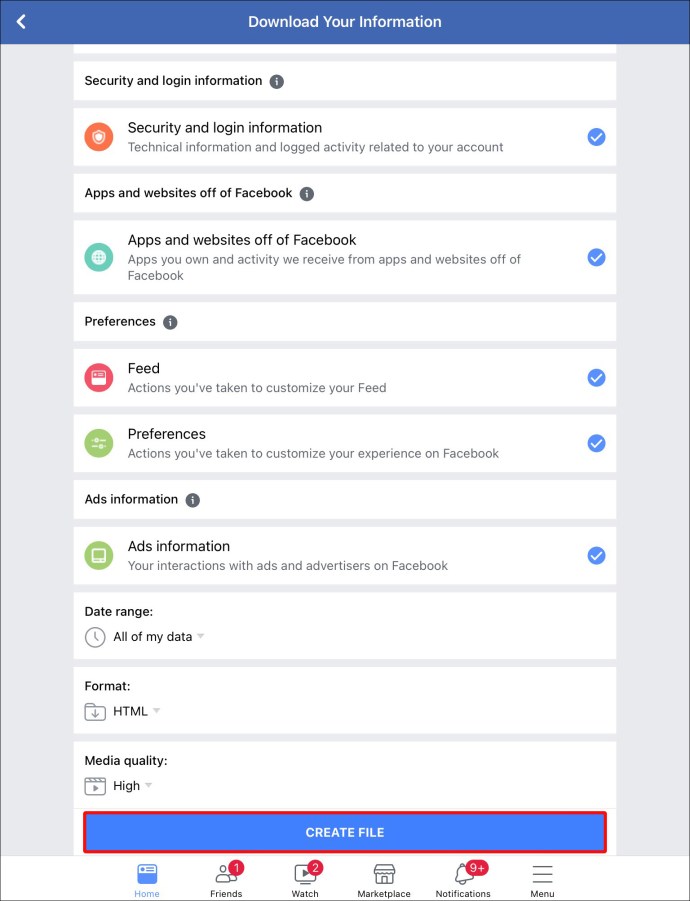Uncheck Apps and websites off of Facebook
This screenshot has height=901, width=690.
[596, 257]
